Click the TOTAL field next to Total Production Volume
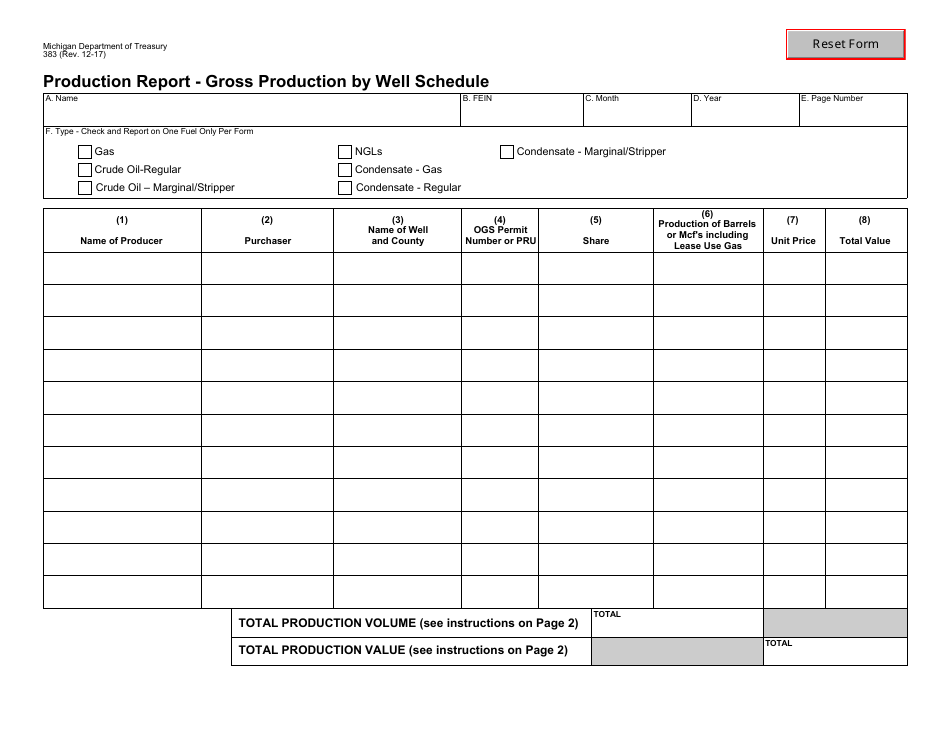 (x=678, y=624)
